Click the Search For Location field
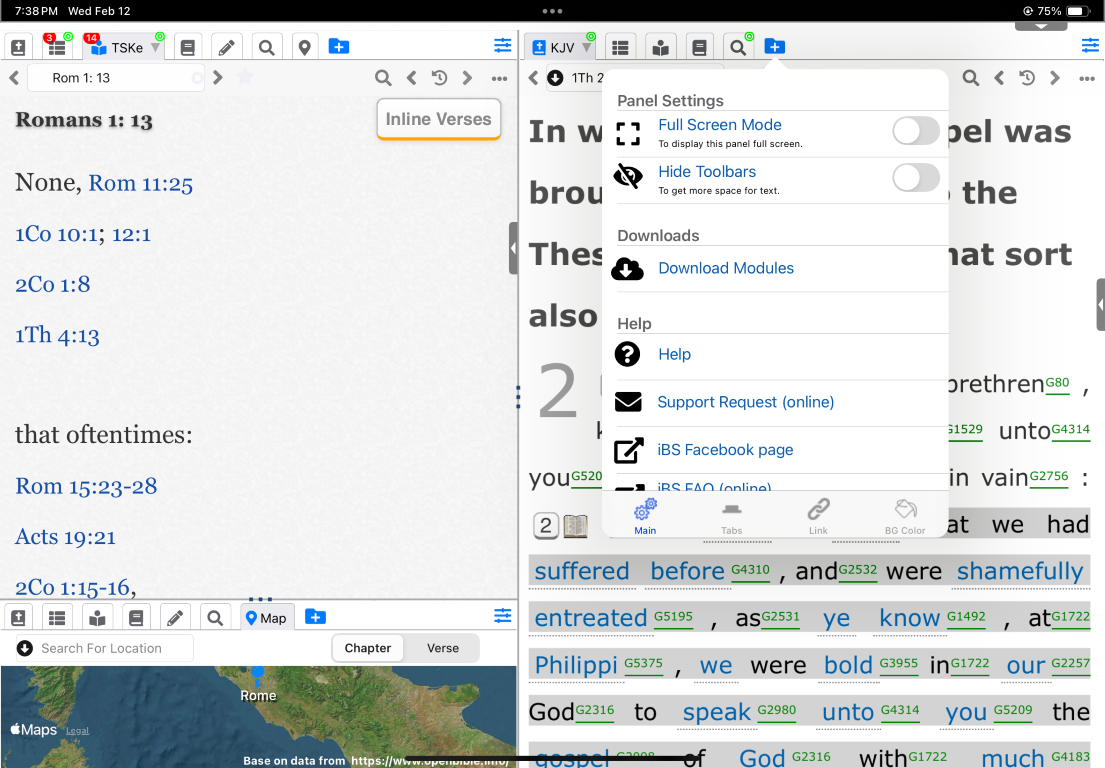This screenshot has width=1105, height=768. click(x=110, y=648)
